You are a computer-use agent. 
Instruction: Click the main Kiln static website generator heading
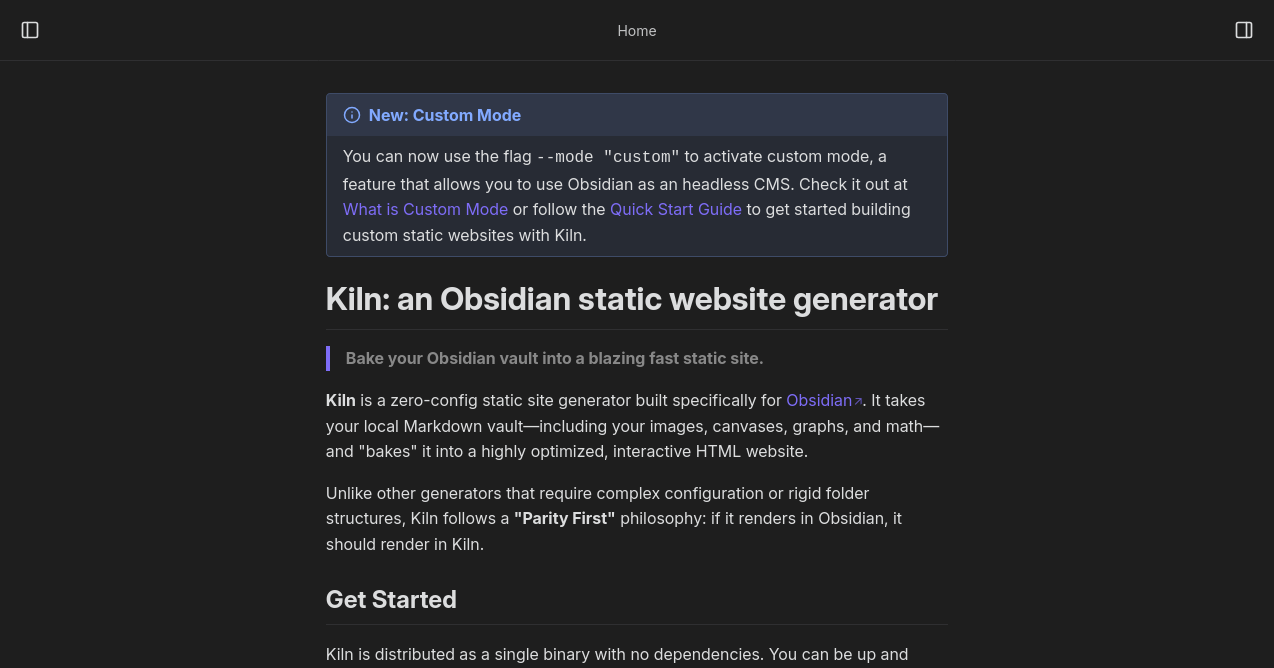(x=631, y=299)
